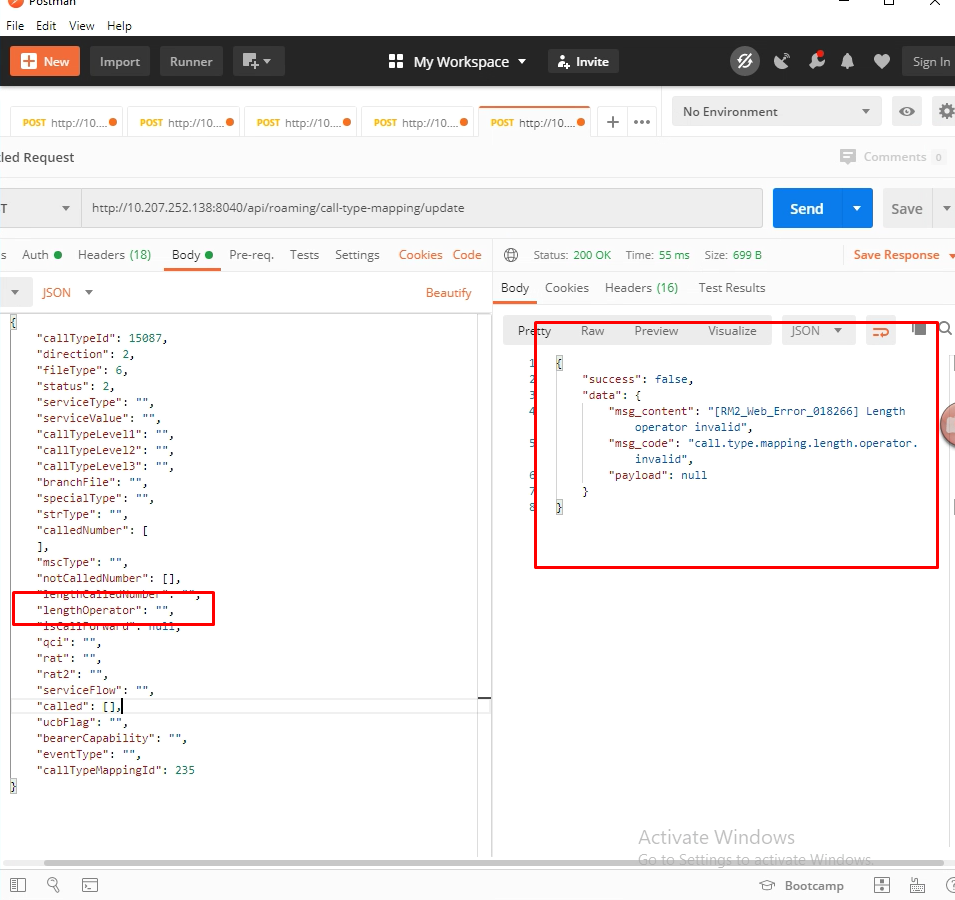This screenshot has height=900, width=955.
Task: Open Find and Replace search icon
Action: tap(53, 885)
